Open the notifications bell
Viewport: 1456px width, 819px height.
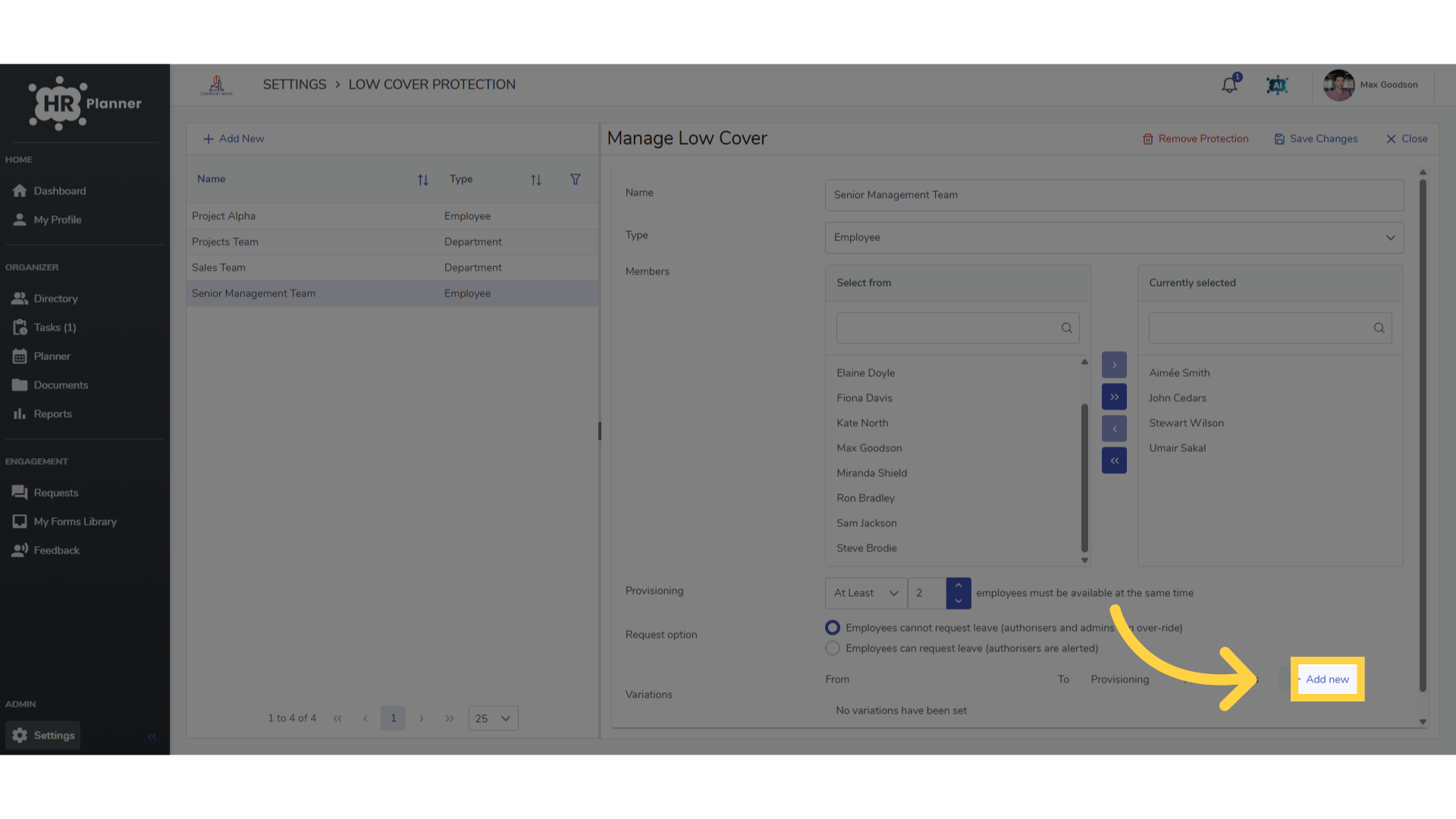1229,85
